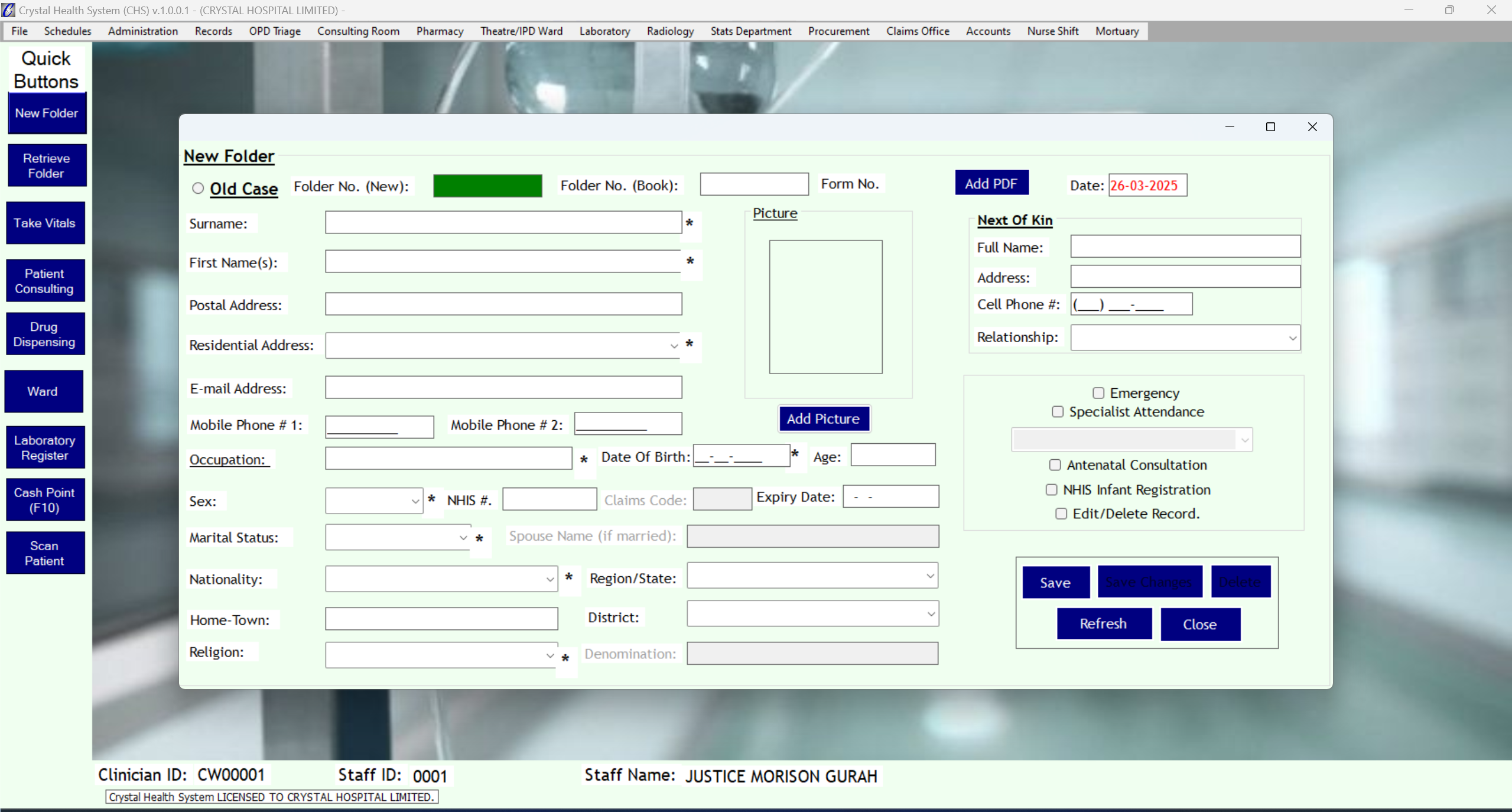Open the Laboratory Register quick button
Image resolution: width=1512 pixels, height=812 pixels.
coord(45,447)
